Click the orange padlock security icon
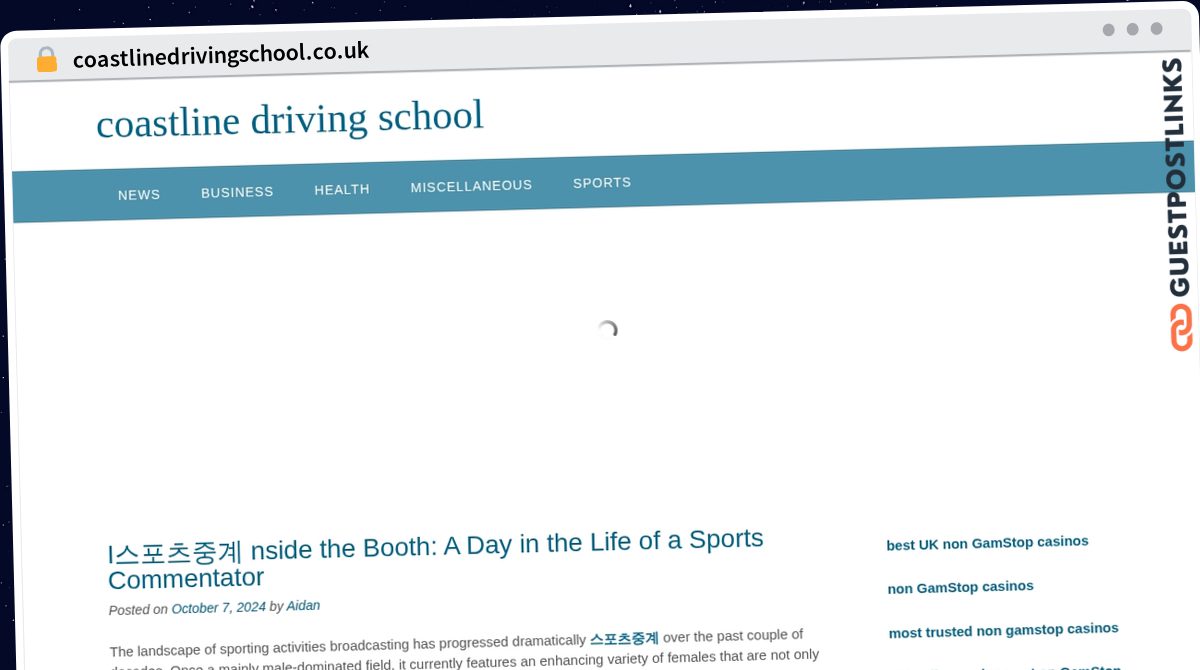This screenshot has height=670, width=1200. 46,60
